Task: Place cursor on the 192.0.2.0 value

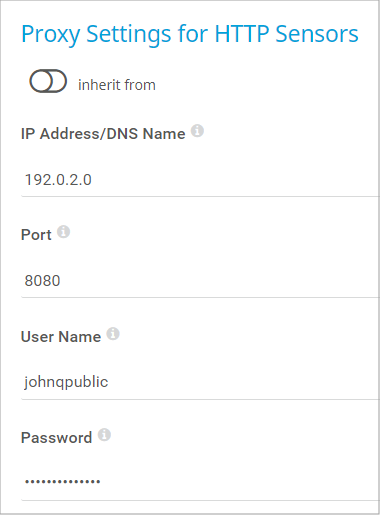Action: click(58, 180)
